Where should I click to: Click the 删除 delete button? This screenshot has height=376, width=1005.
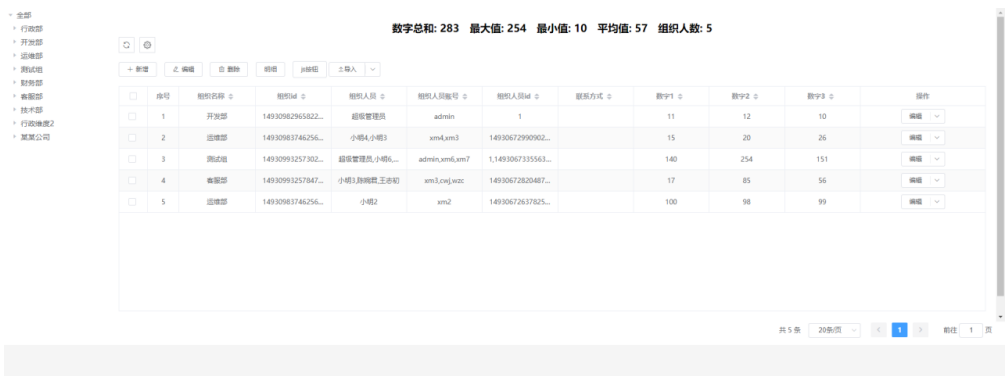click(x=229, y=69)
